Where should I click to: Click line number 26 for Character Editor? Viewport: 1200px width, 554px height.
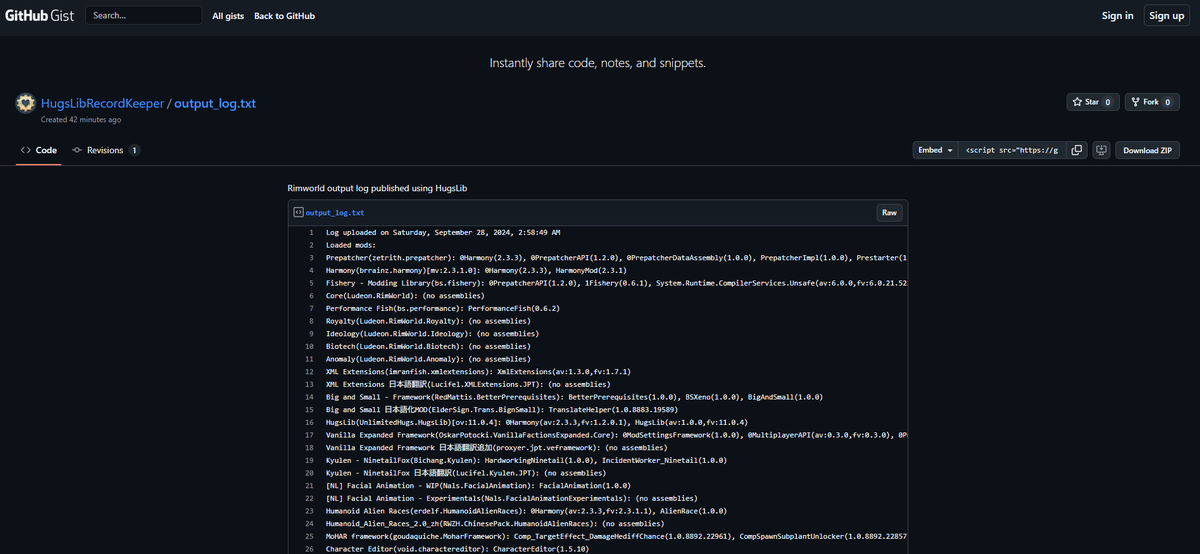click(309, 548)
